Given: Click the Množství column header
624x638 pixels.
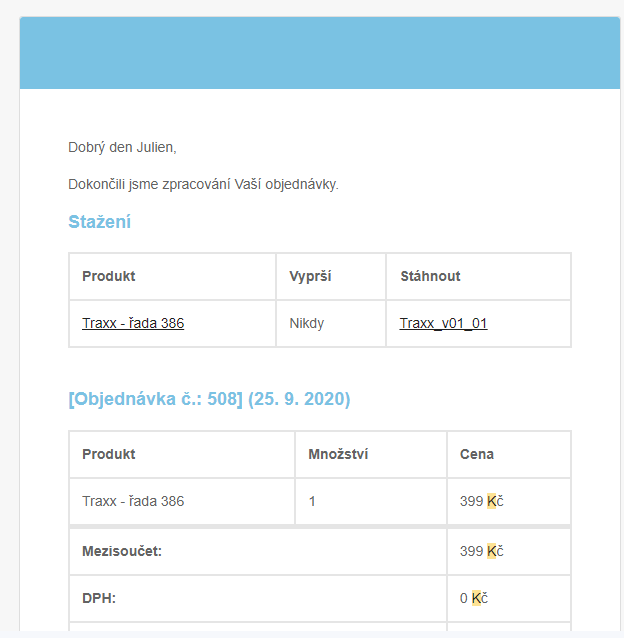Looking at the screenshot, I should [338, 454].
